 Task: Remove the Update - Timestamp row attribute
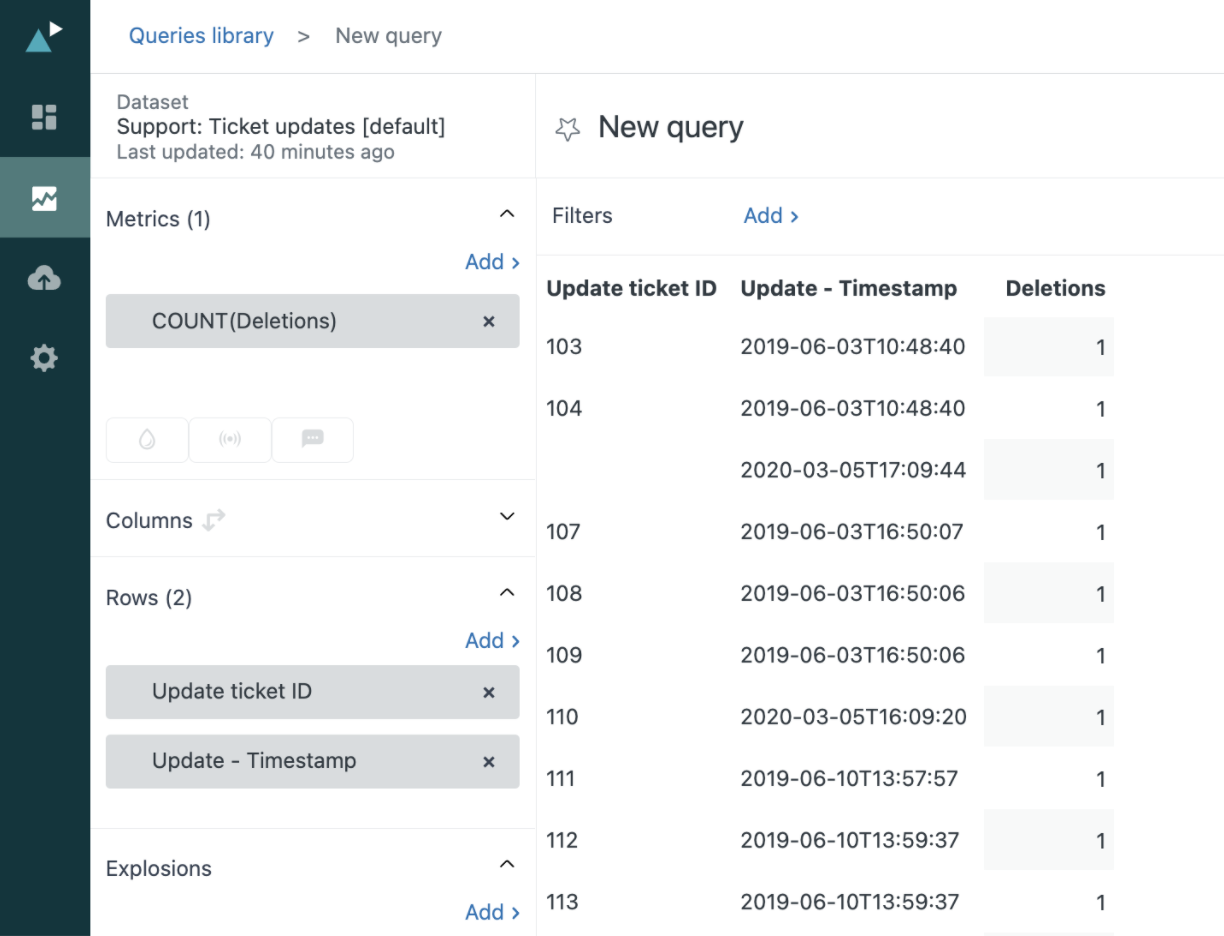click(489, 762)
